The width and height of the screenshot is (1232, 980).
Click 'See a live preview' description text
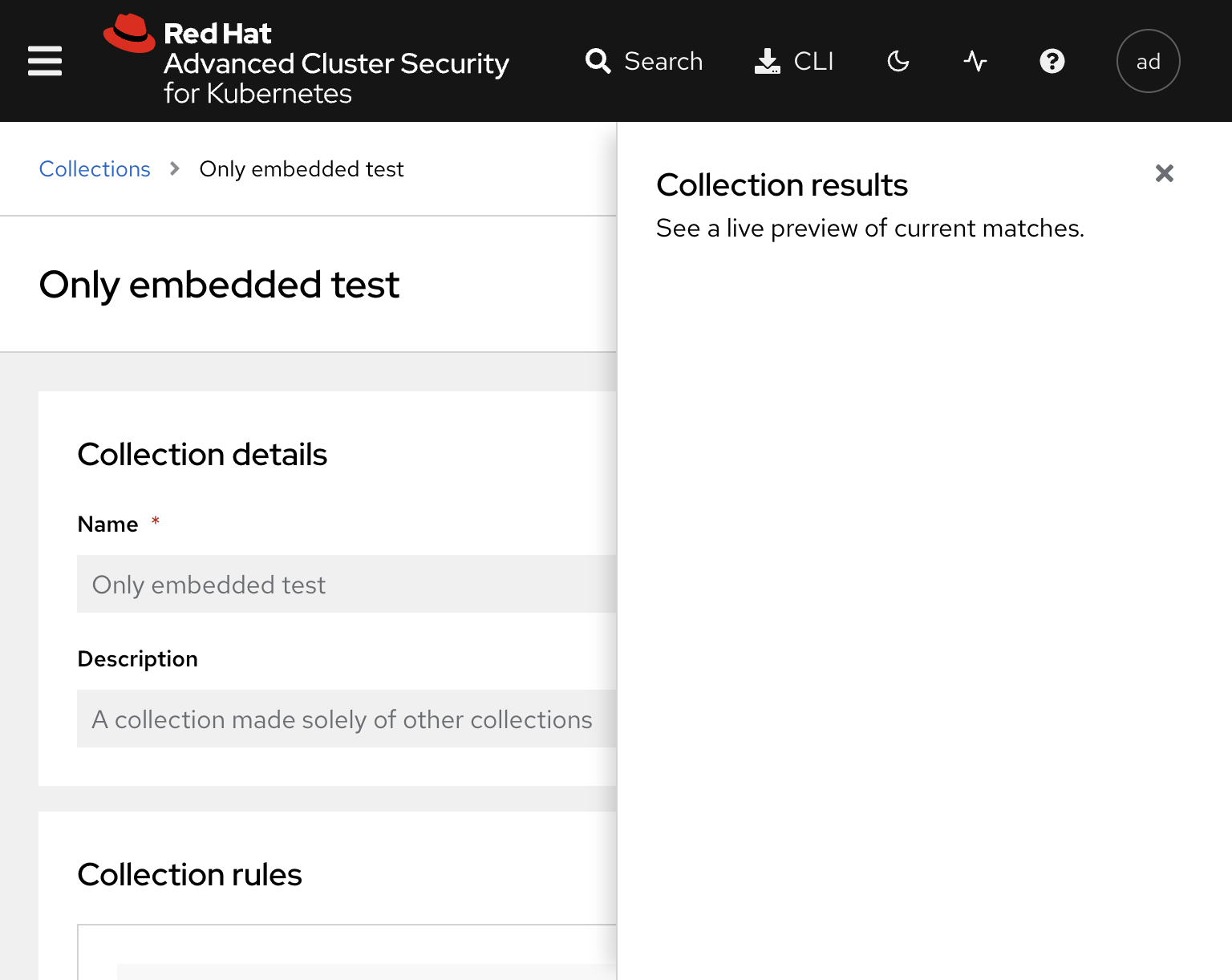point(870,229)
